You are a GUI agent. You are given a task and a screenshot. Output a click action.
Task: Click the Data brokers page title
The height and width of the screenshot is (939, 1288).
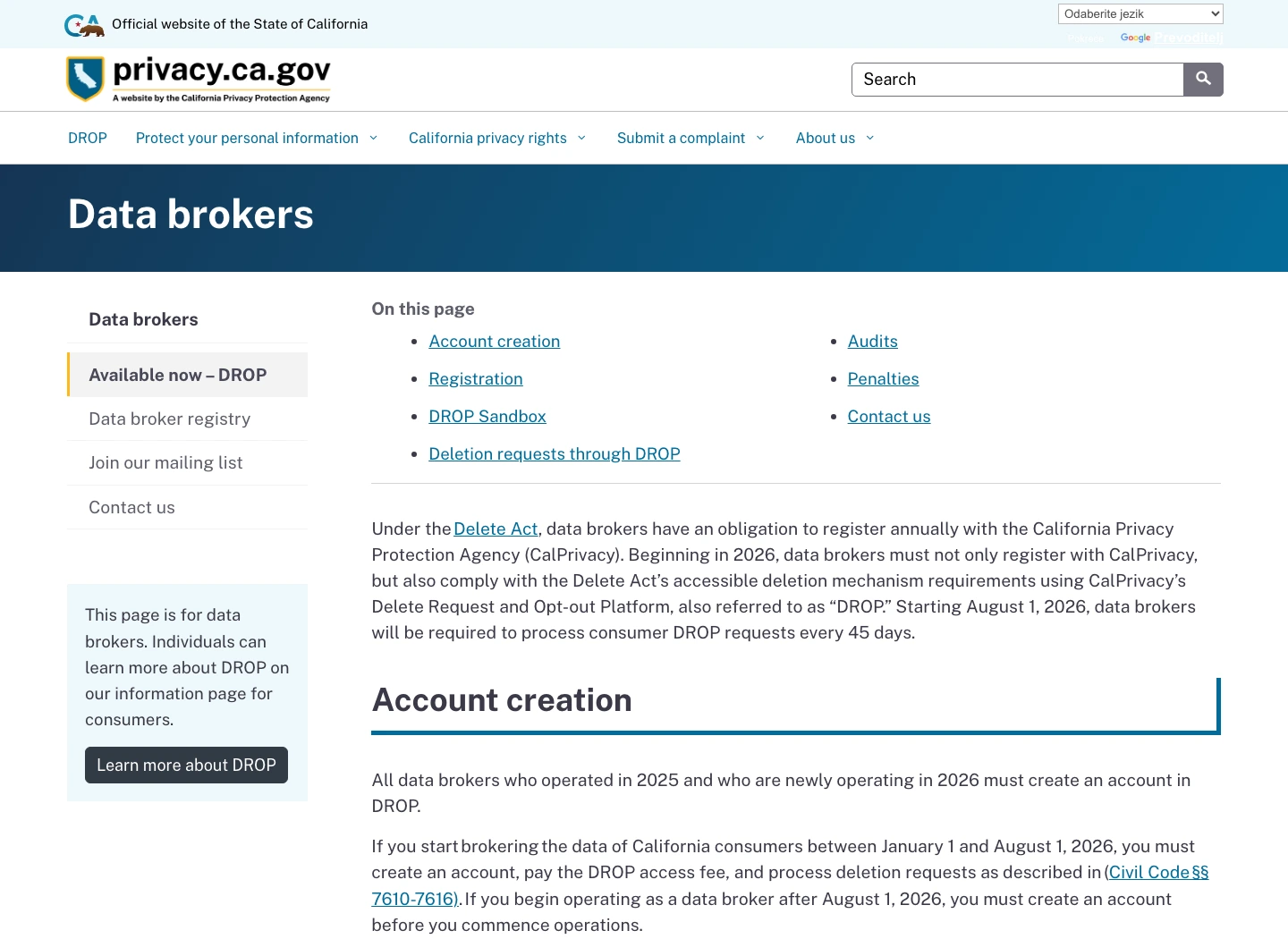191,215
